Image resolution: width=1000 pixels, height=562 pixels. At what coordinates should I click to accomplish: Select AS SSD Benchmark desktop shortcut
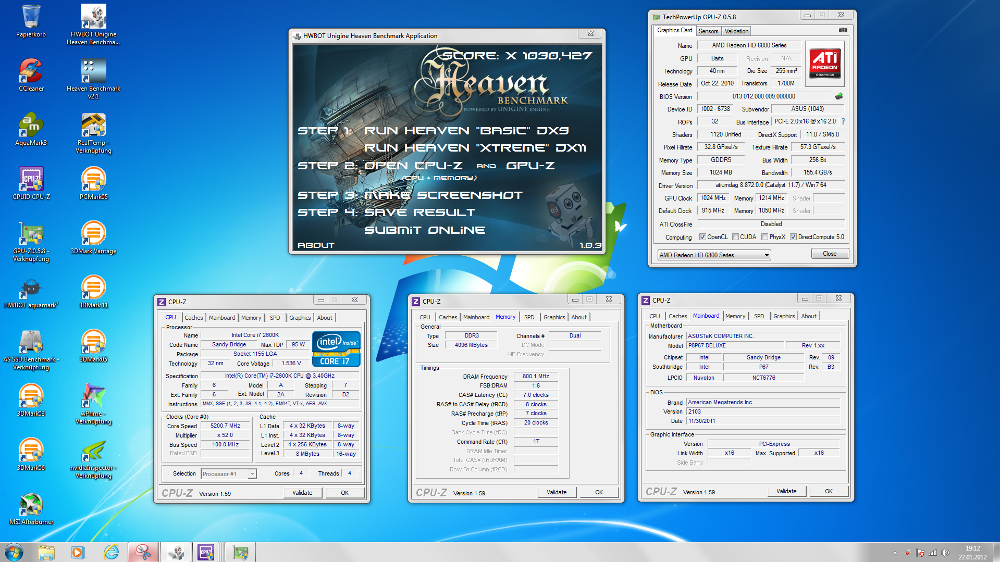(31, 350)
